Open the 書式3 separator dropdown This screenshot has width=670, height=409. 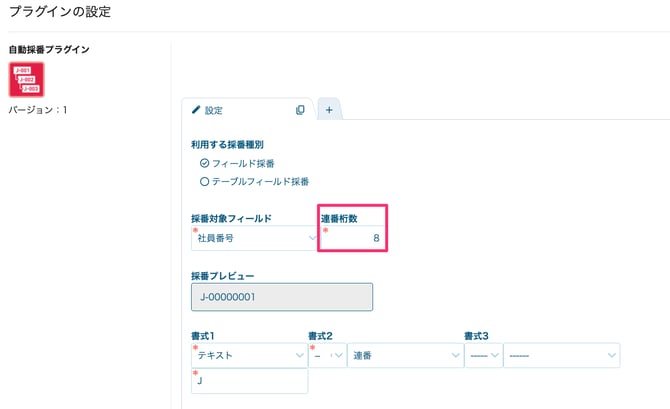[x=482, y=355]
